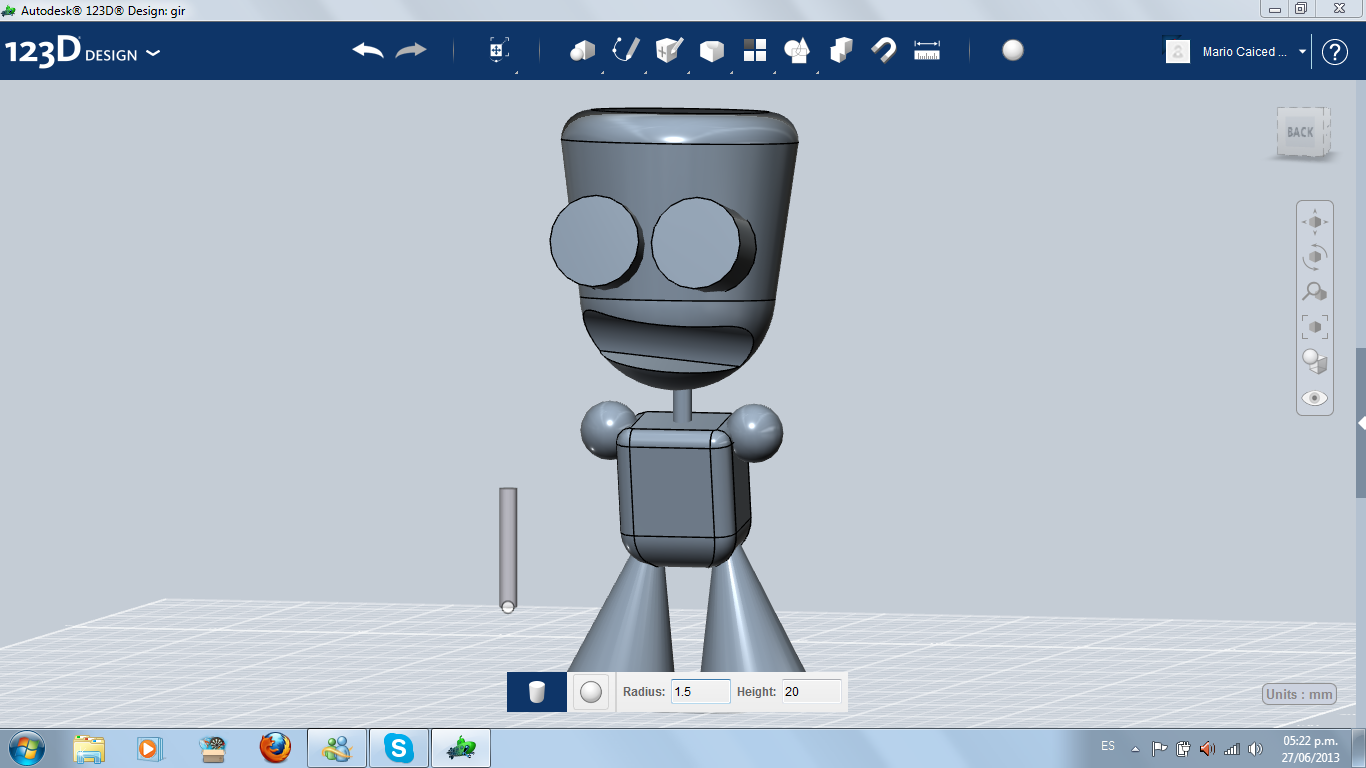Expand the account dropdown arrow
The image size is (1366, 768).
[1302, 52]
